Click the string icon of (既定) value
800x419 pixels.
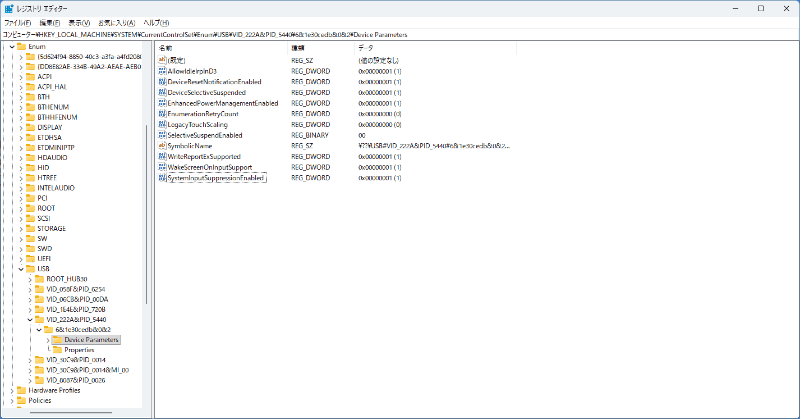[x=162, y=60]
